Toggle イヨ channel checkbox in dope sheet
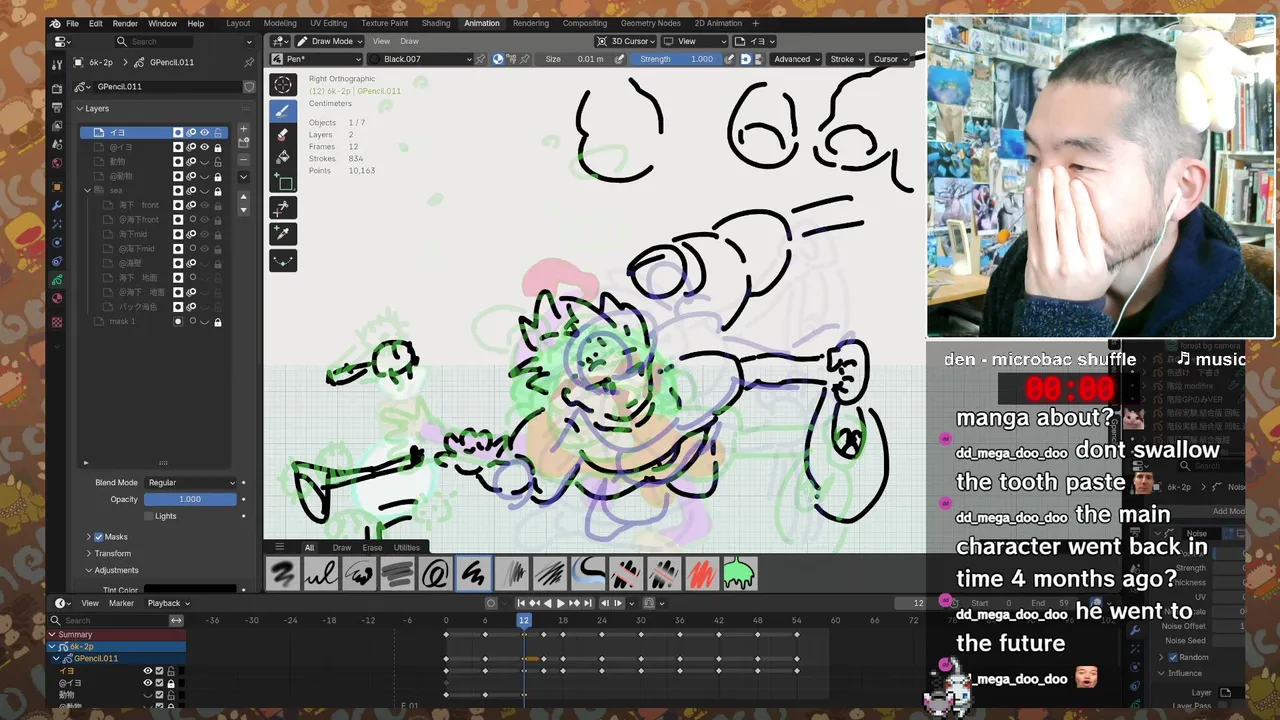 click(159, 671)
